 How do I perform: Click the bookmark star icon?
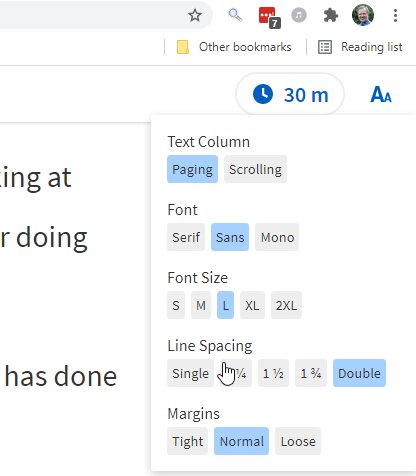[195, 15]
